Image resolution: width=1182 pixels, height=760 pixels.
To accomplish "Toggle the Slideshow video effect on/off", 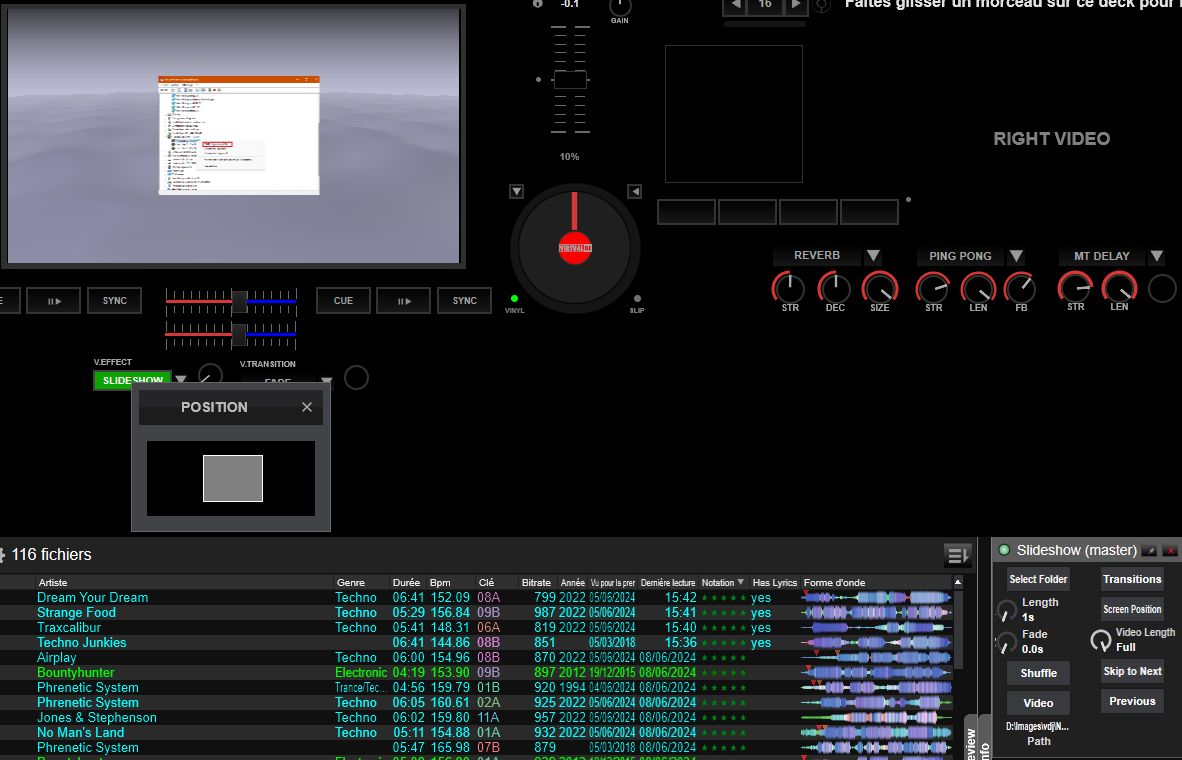I will [x=132, y=380].
